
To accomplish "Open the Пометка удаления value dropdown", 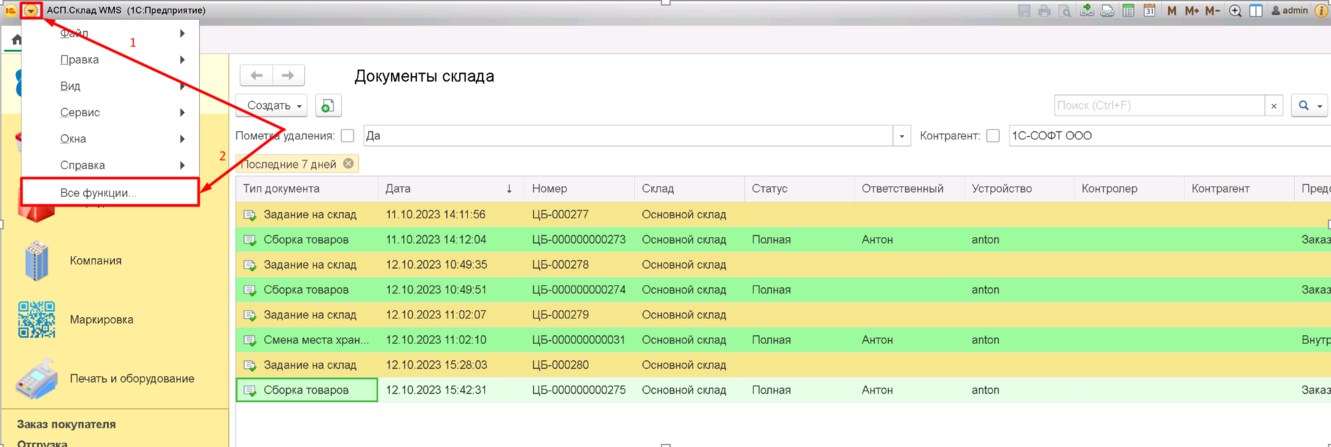I will tap(902, 136).
